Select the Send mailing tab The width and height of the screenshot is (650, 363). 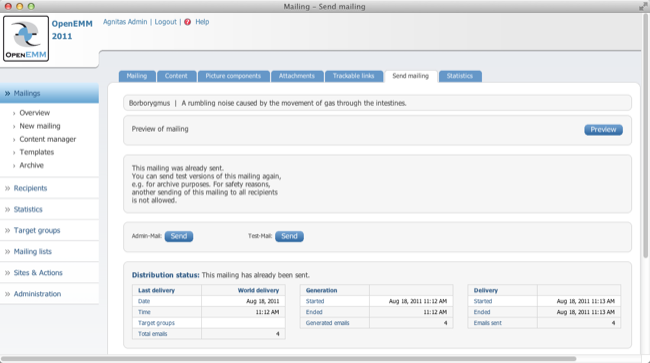411,76
